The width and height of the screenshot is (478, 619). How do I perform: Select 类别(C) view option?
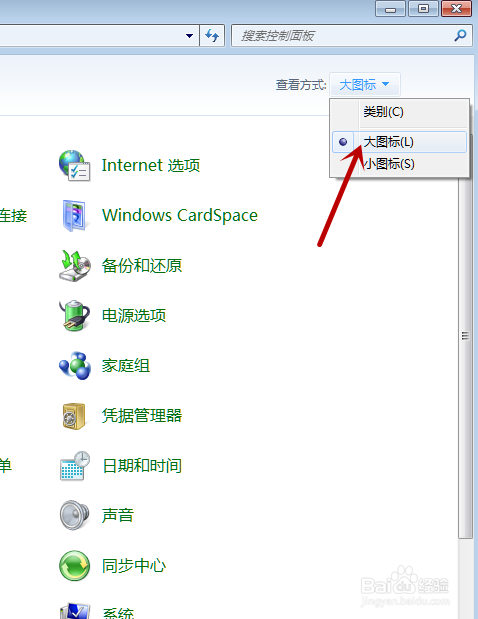coord(399,112)
